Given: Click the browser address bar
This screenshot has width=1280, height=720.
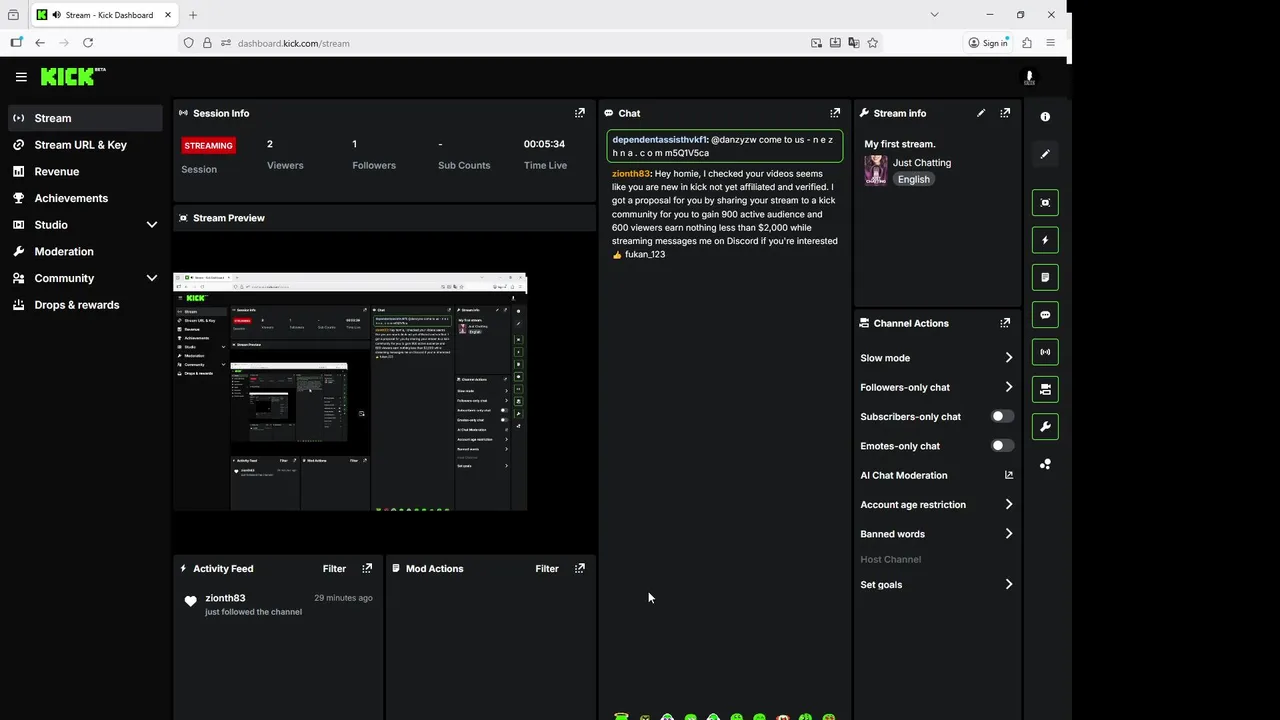Looking at the screenshot, I should [520, 43].
